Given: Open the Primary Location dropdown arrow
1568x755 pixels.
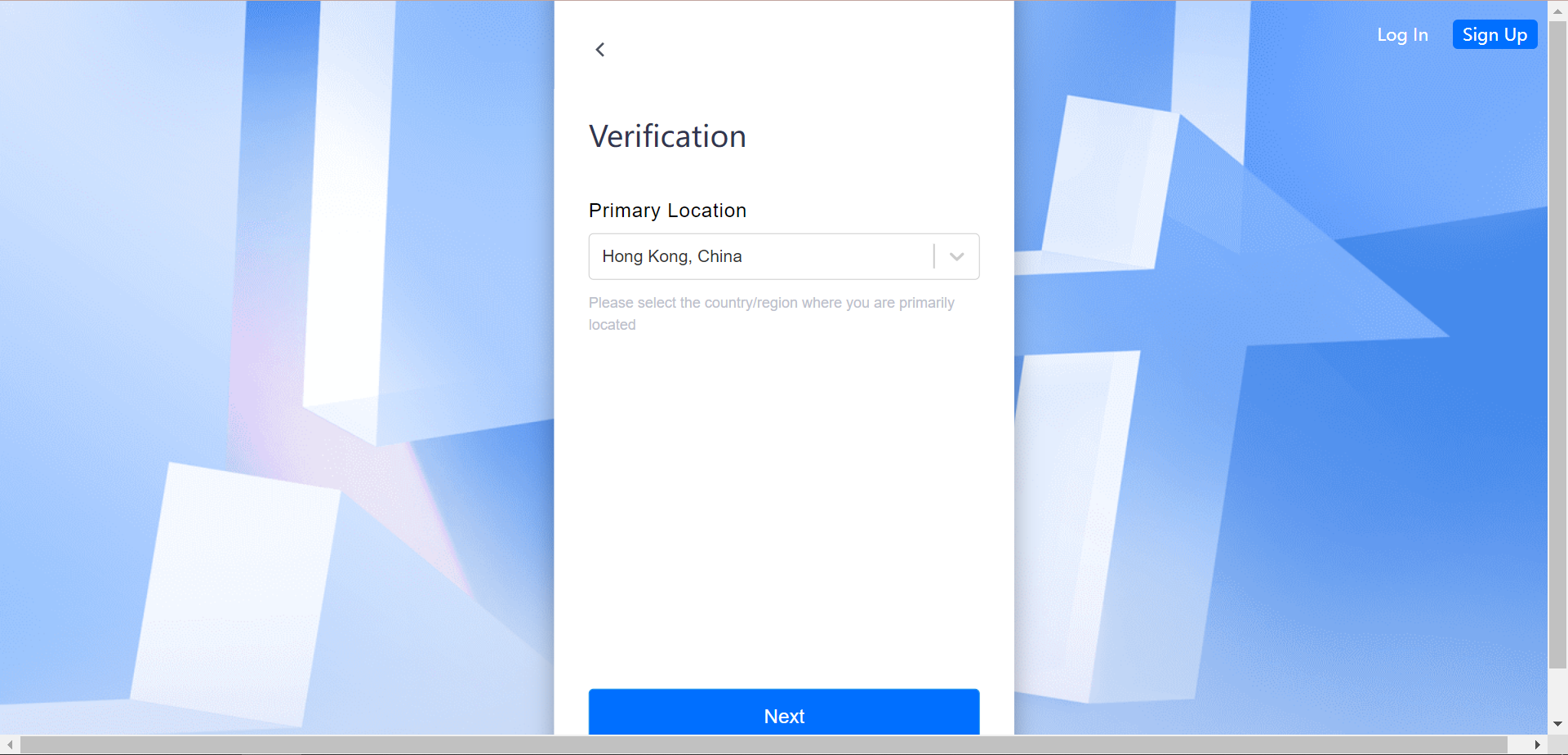Looking at the screenshot, I should point(957,256).
